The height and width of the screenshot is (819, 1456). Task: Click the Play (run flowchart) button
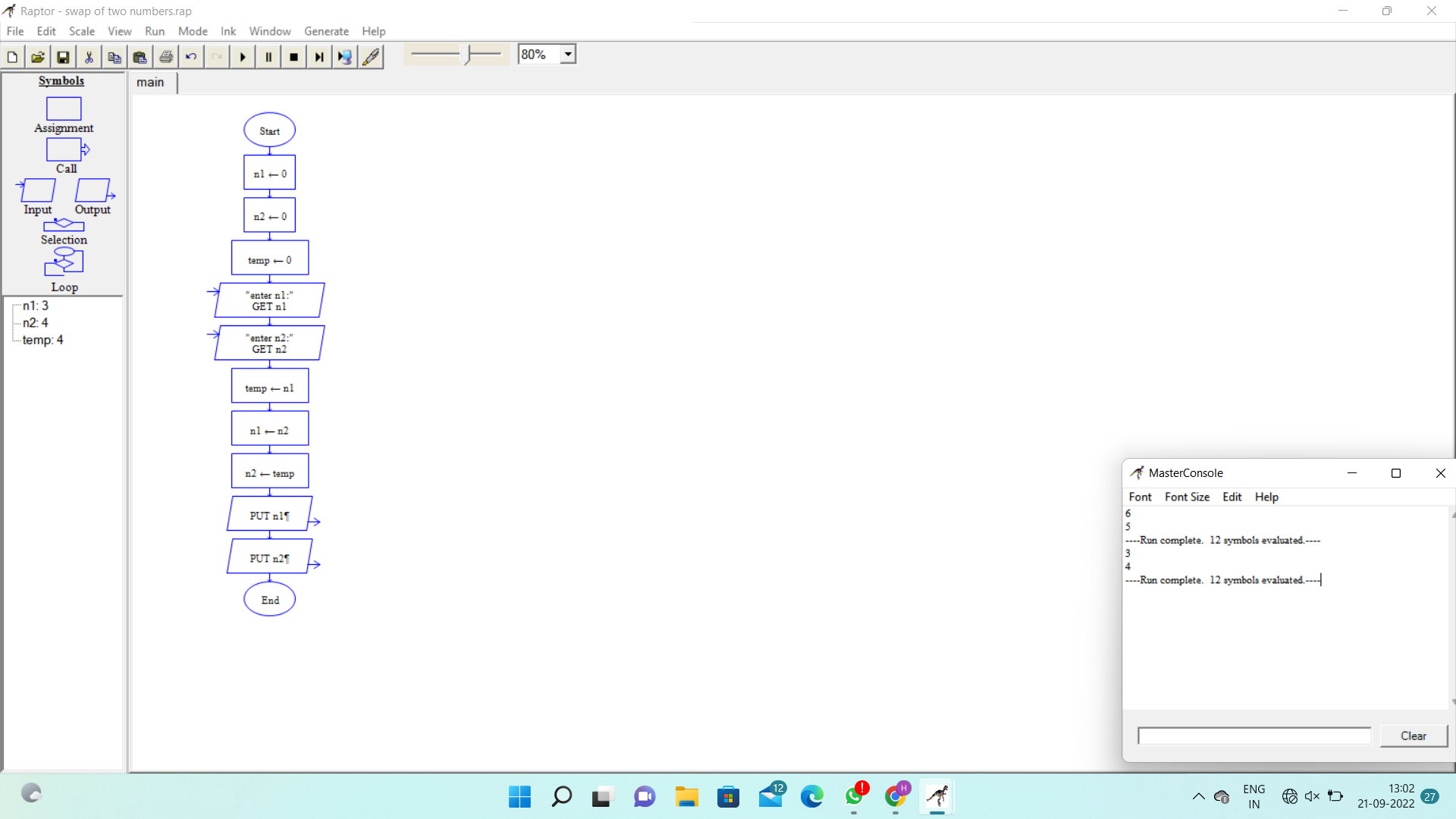pyautogui.click(x=243, y=57)
